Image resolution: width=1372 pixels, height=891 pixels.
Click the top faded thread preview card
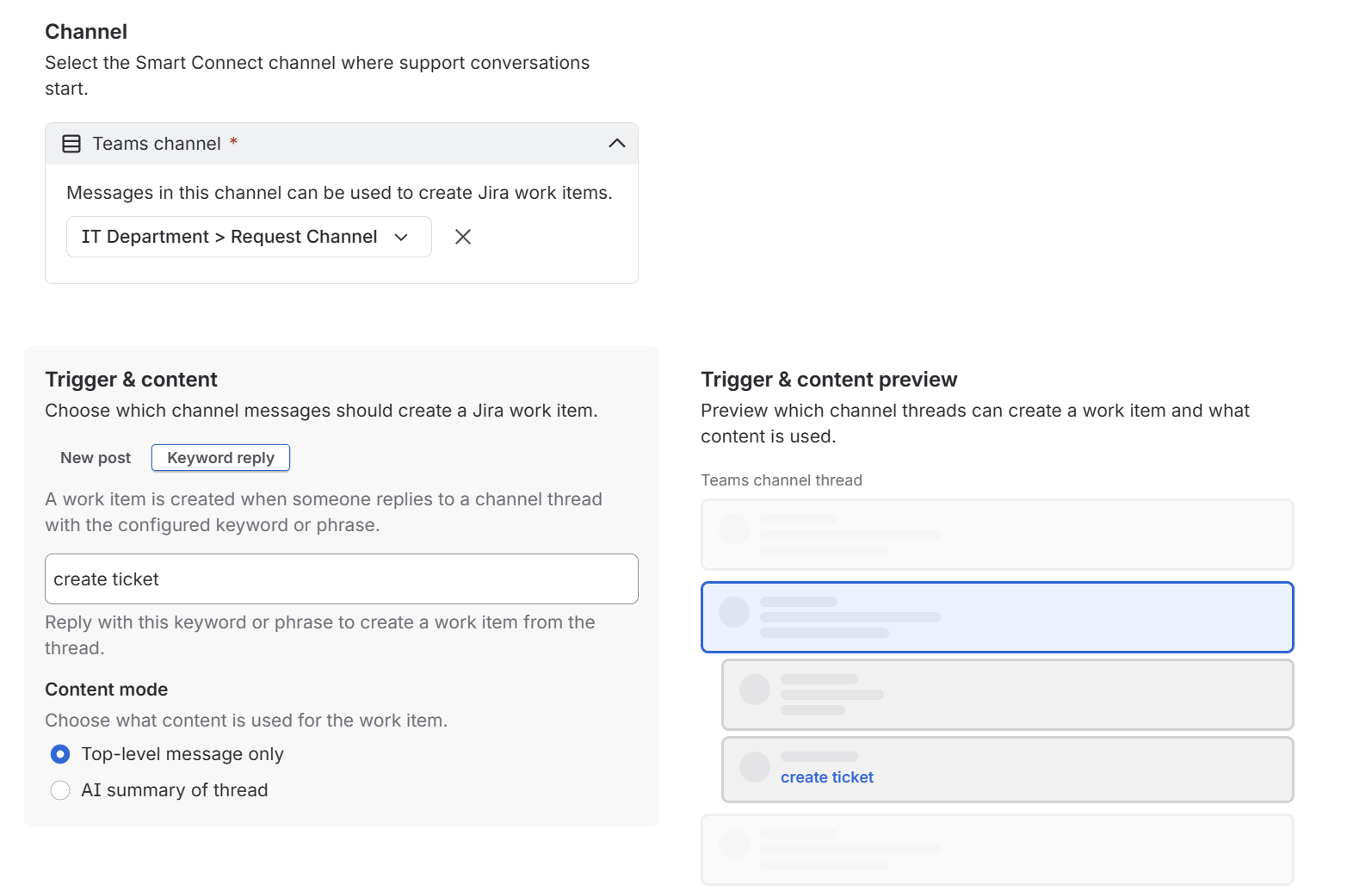point(998,535)
